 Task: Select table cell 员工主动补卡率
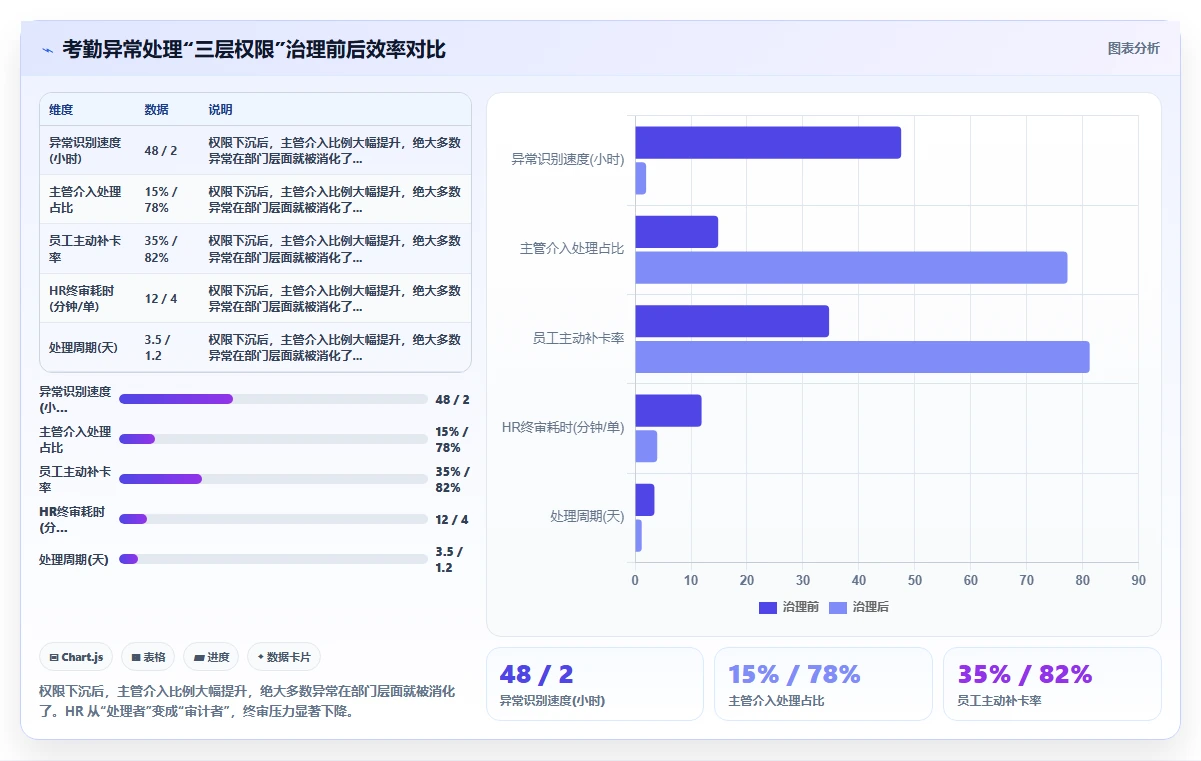(x=85, y=248)
